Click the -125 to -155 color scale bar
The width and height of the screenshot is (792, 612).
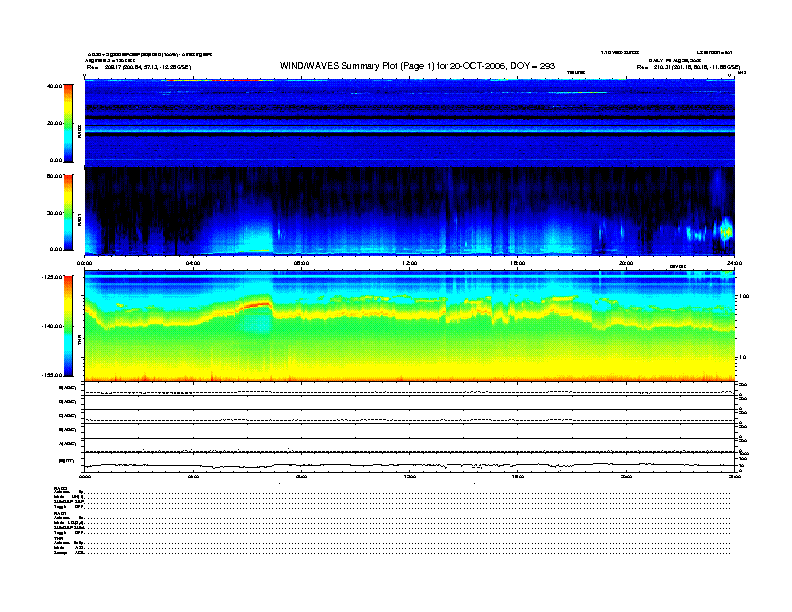pos(68,326)
